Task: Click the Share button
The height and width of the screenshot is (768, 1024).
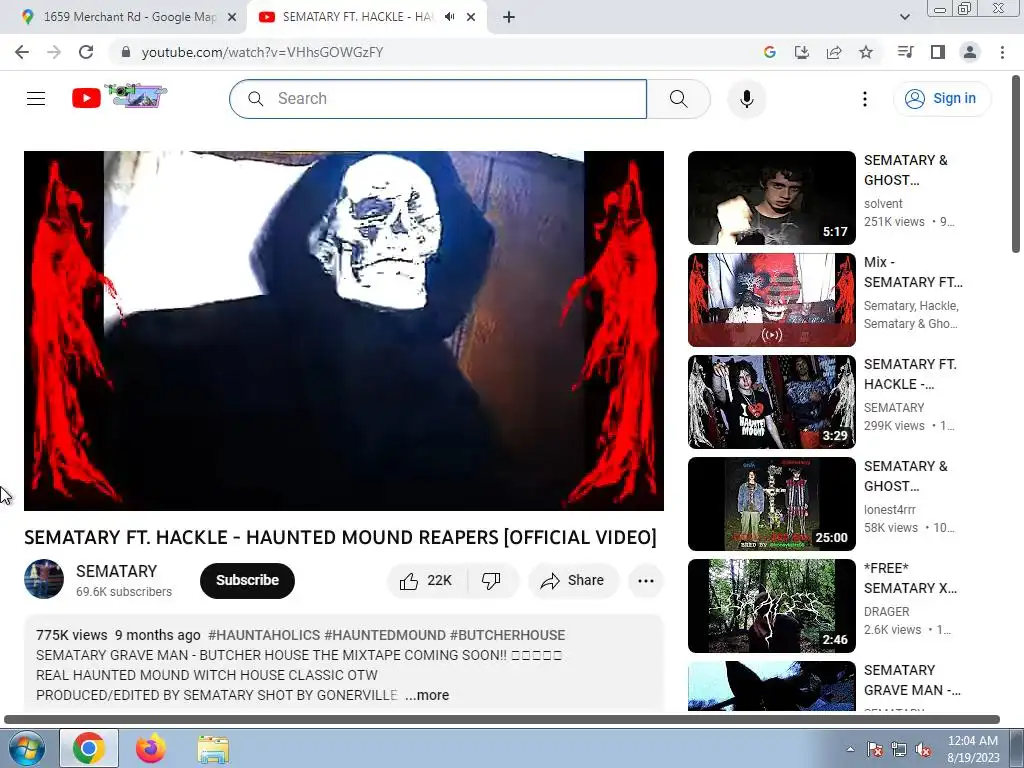Action: pyautogui.click(x=573, y=581)
